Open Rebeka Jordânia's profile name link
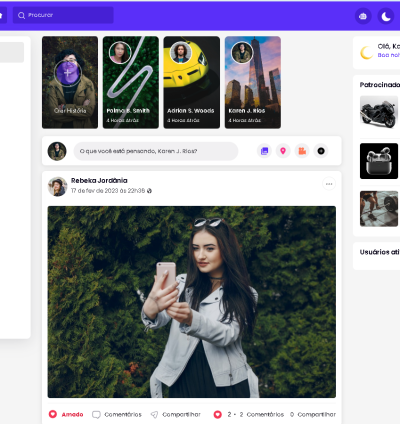The height and width of the screenshot is (424, 400). pos(99,180)
